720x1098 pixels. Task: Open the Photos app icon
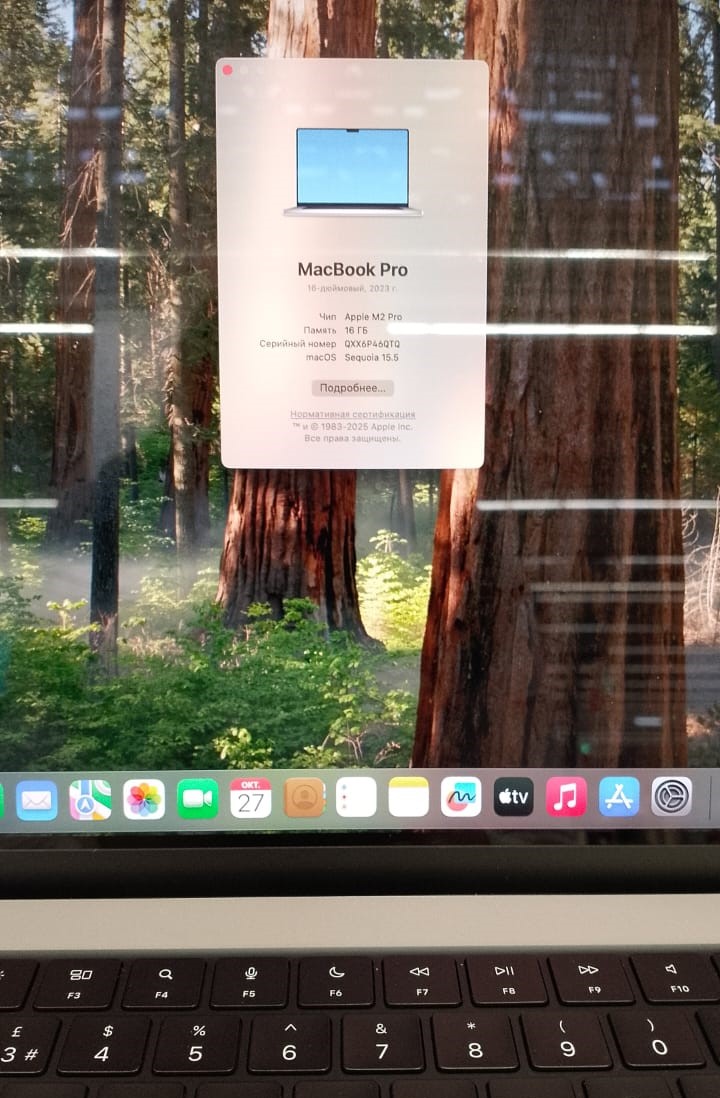tap(144, 799)
